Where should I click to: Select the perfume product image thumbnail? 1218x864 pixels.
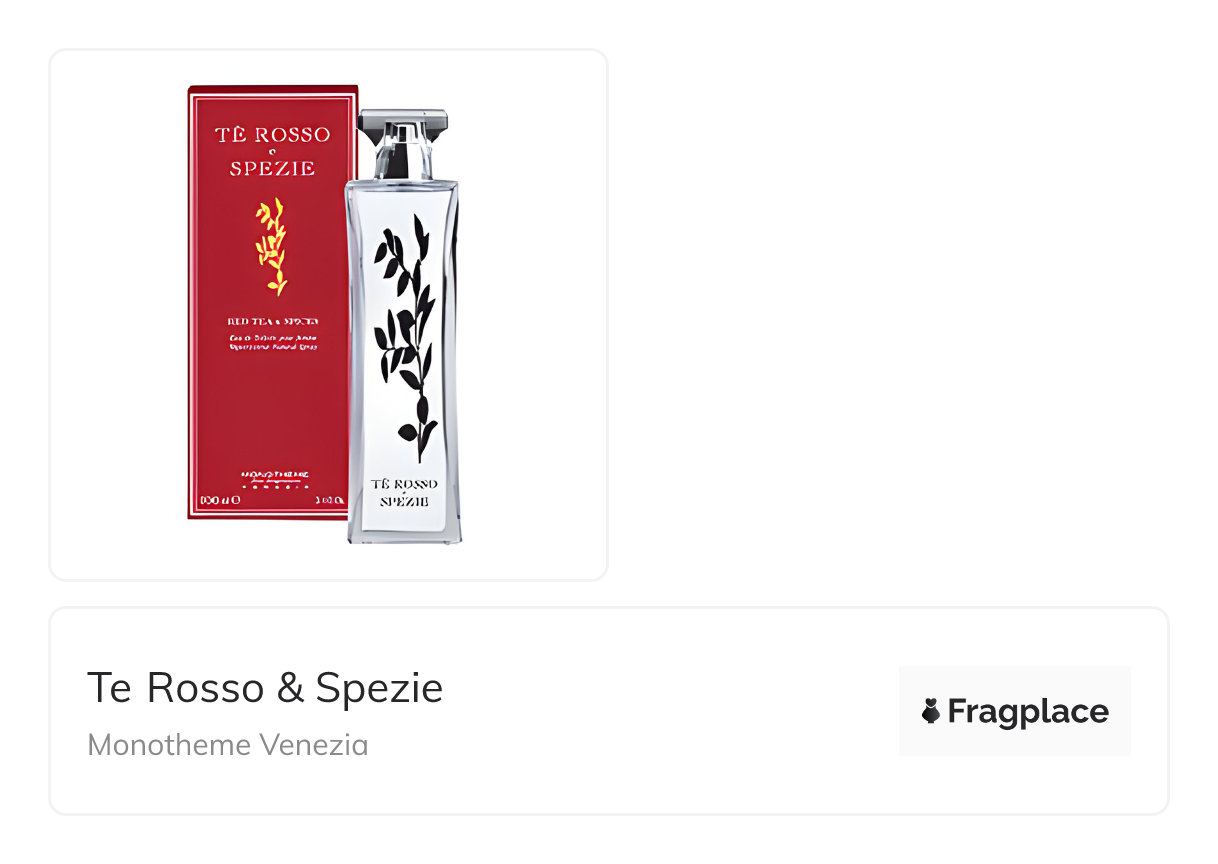328,315
